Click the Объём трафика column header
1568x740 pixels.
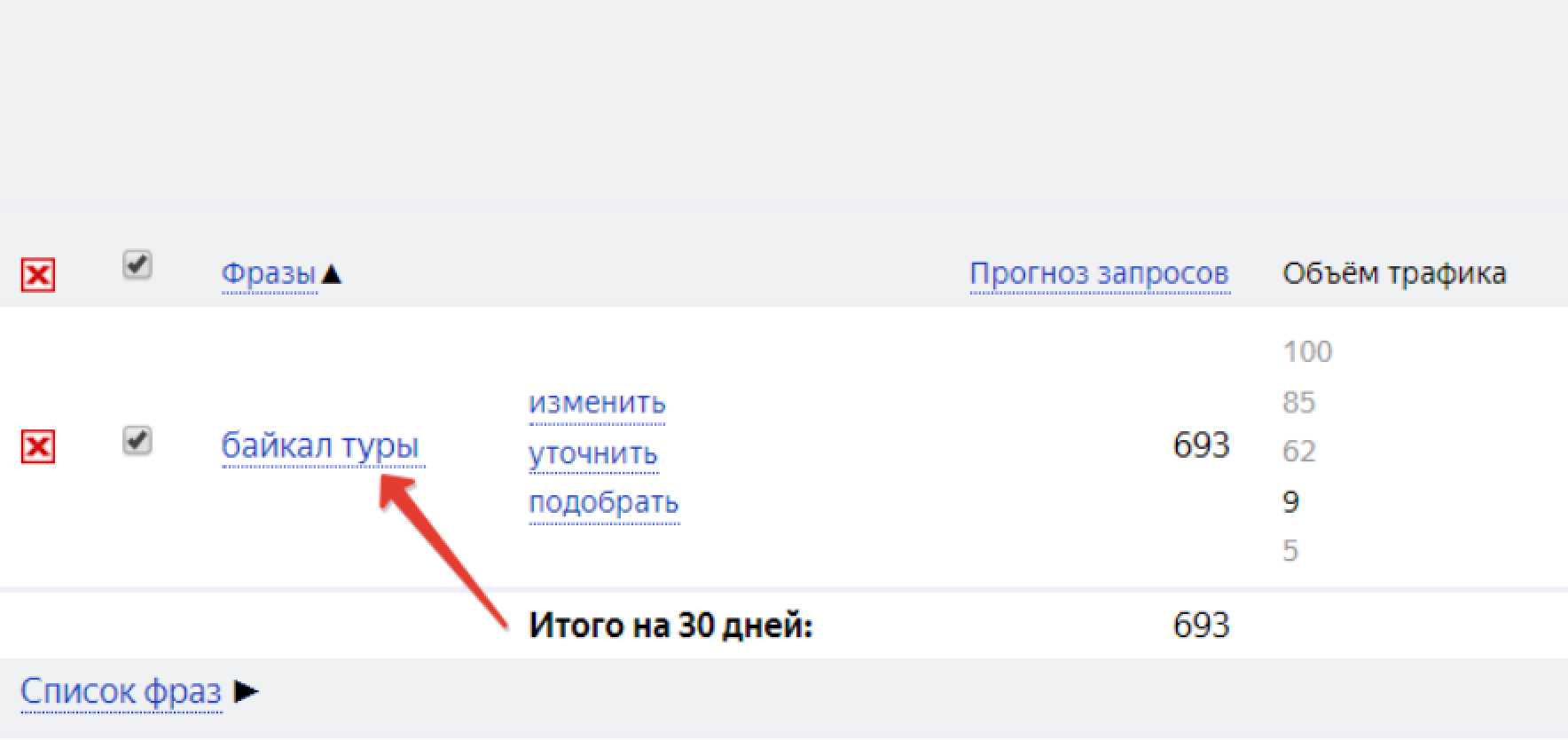pos(1393,273)
